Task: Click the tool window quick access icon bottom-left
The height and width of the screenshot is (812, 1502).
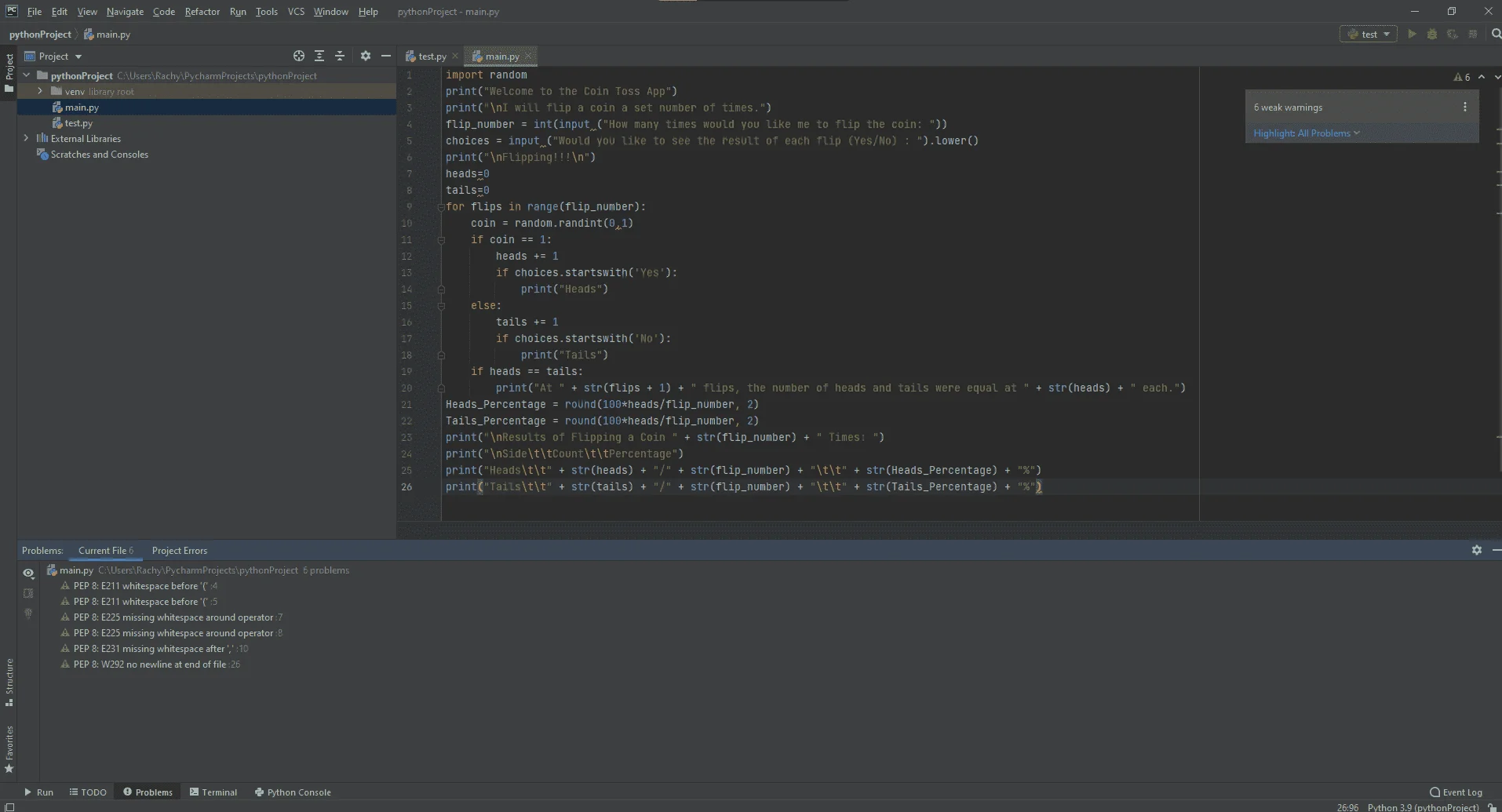Action: (x=9, y=807)
